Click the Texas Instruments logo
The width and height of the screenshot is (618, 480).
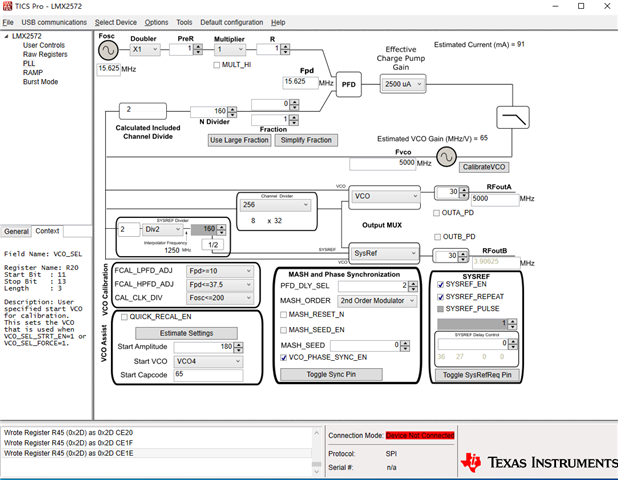(x=539, y=462)
